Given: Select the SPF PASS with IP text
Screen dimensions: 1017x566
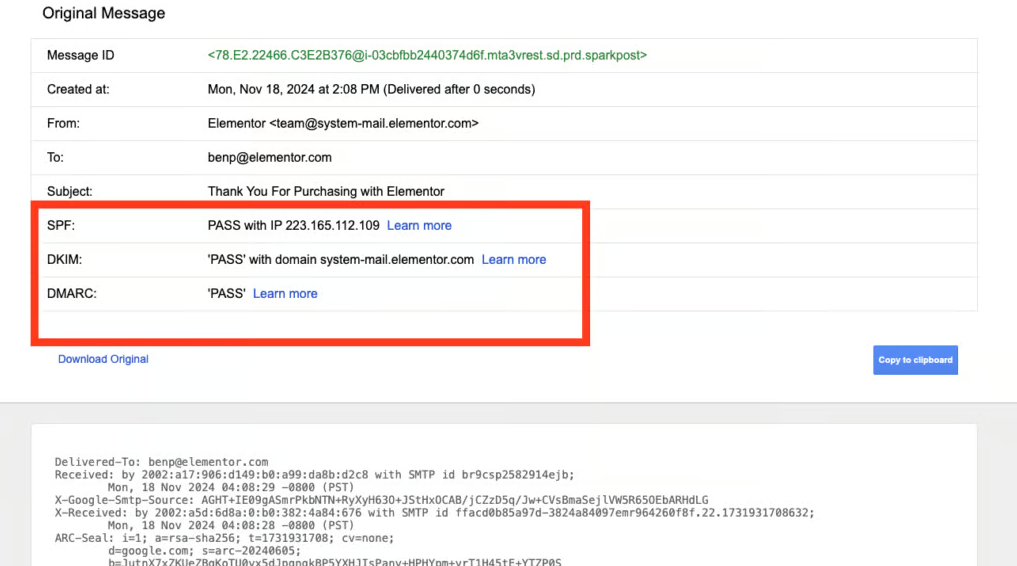Looking at the screenshot, I should point(293,226).
